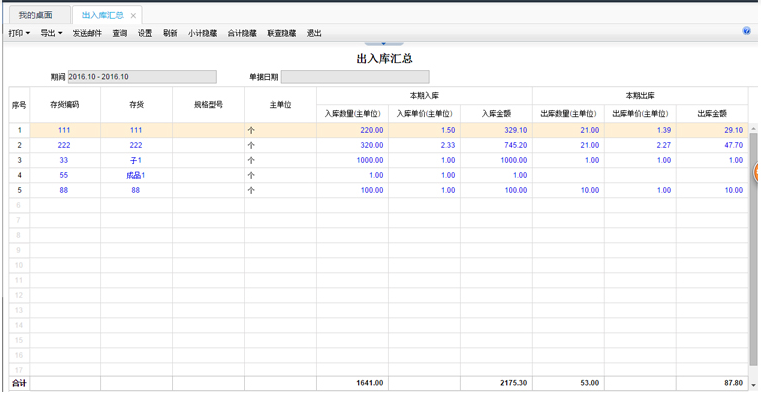This screenshot has width=761, height=395.
Task: Click the vertical scrollbar thumb of the table
Action: click(753, 249)
